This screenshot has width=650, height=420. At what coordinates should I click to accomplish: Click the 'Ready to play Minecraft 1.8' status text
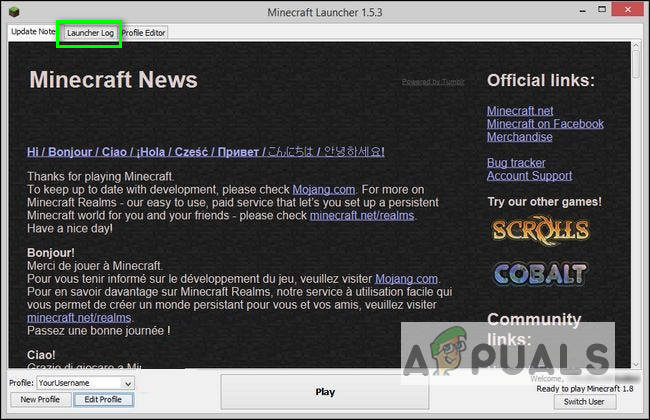[585, 389]
